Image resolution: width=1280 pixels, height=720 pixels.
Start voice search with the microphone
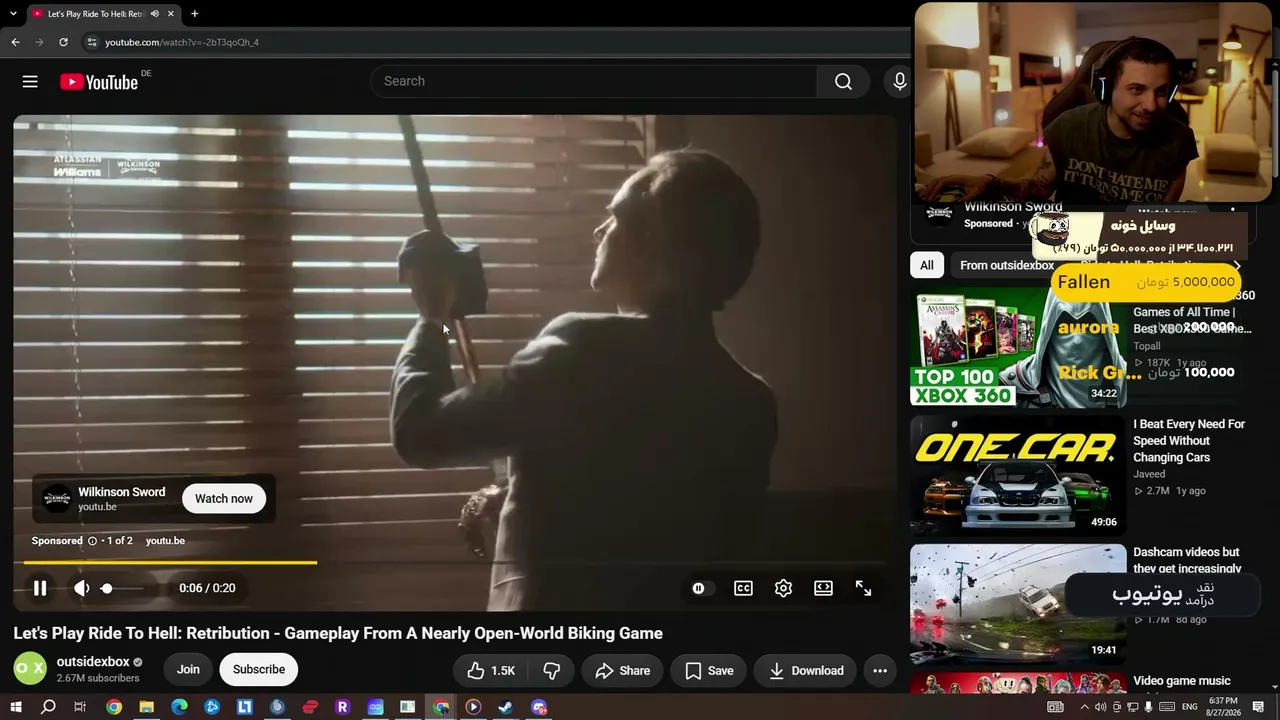click(899, 82)
